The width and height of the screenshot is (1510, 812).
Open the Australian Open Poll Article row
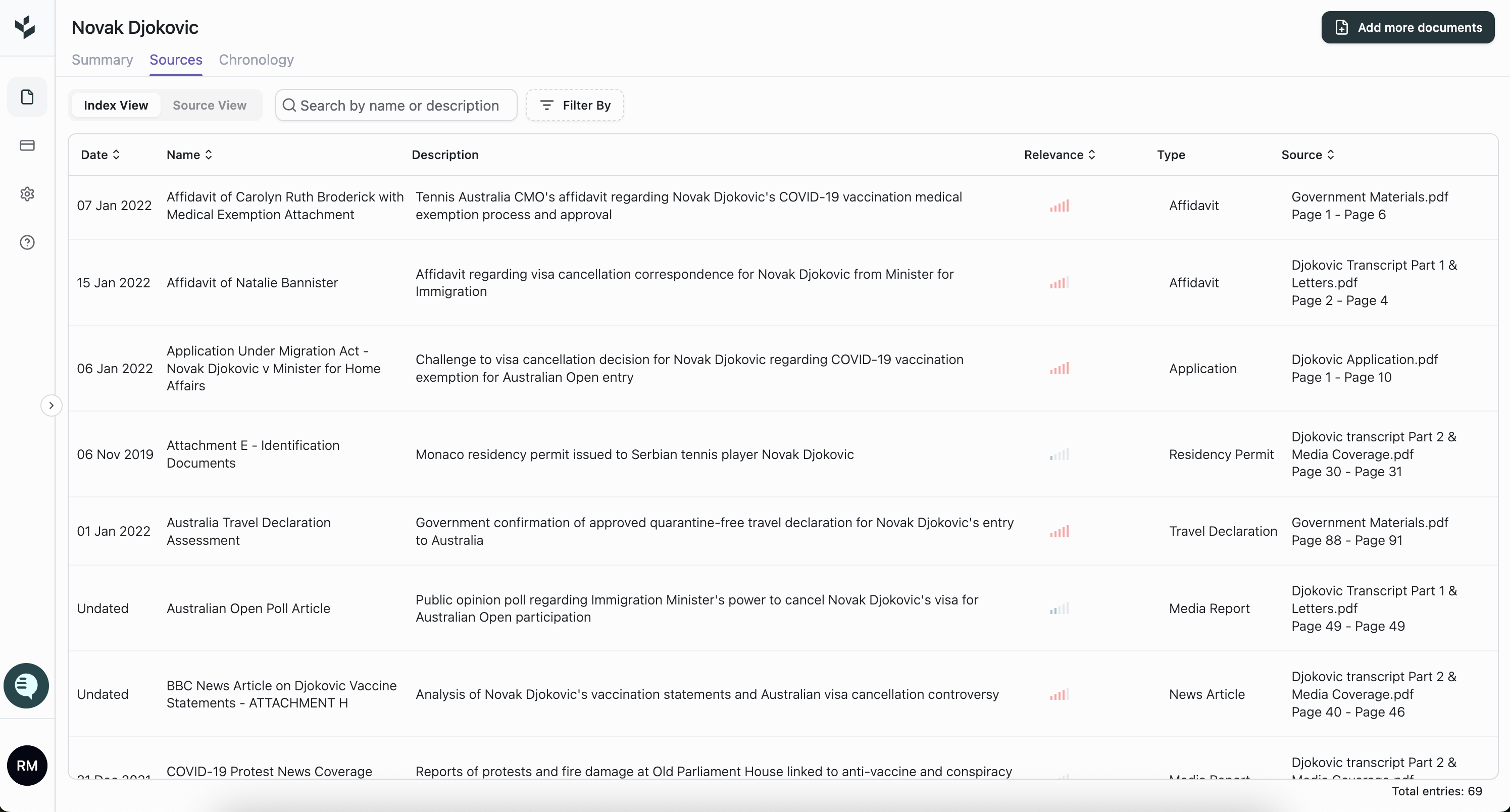(x=248, y=608)
